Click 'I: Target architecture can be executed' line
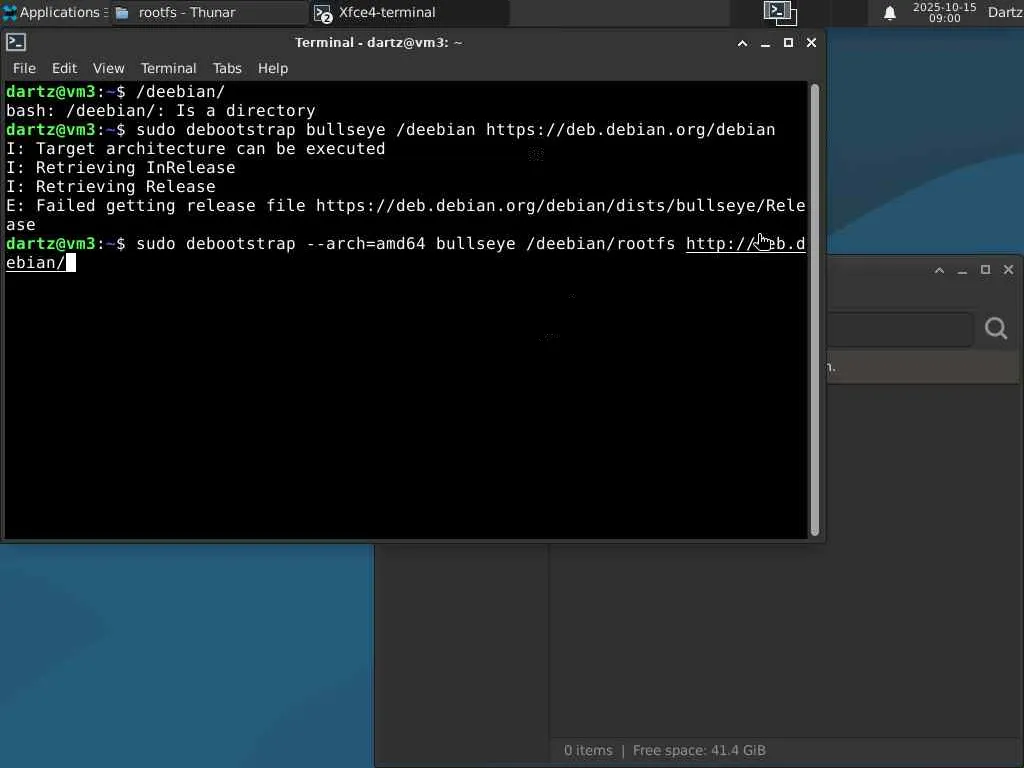 196,149
